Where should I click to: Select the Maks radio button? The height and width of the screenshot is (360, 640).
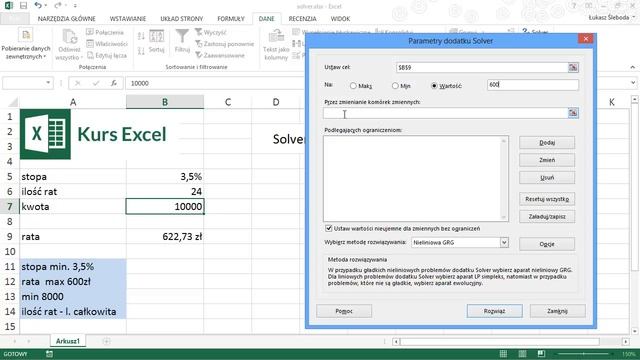click(353, 86)
